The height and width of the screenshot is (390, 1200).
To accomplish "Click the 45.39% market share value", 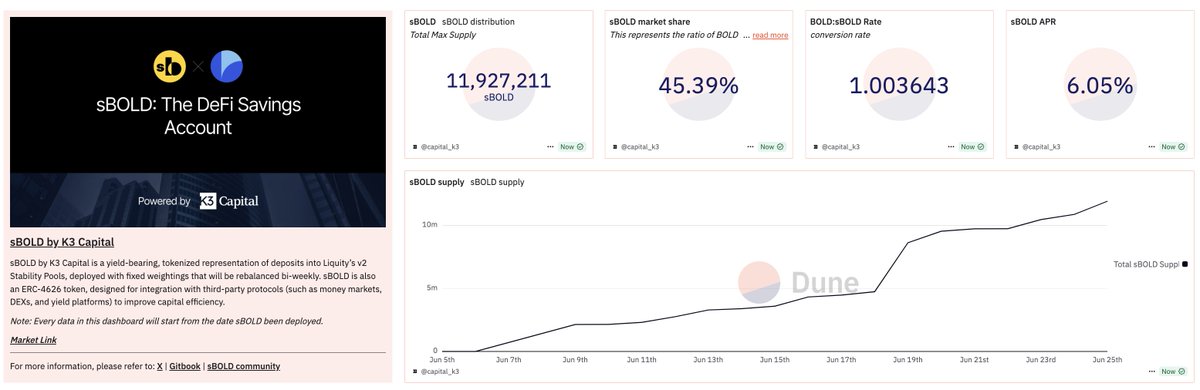I will coord(698,86).
